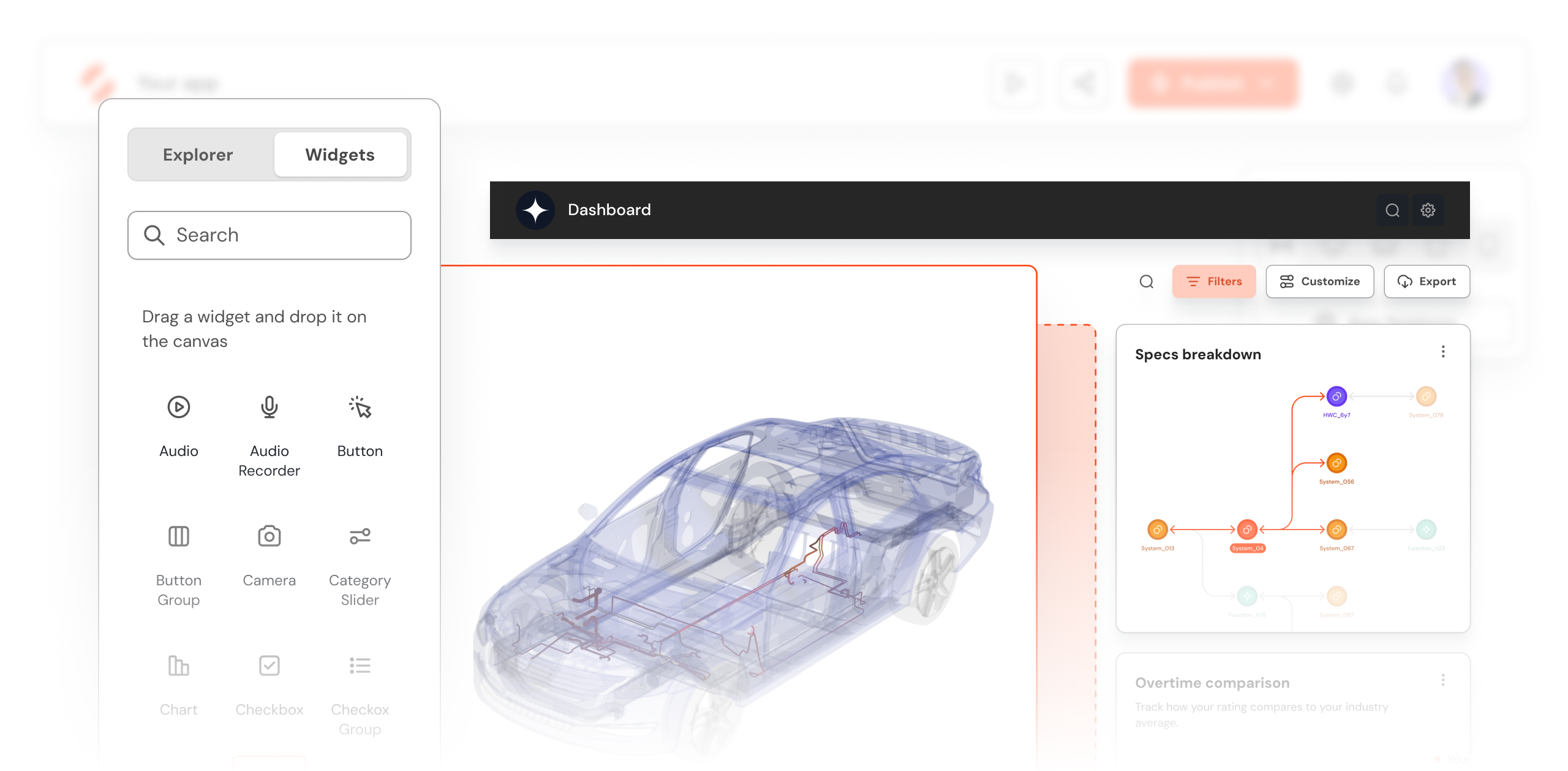The image size is (1568, 771).
Task: Toggle the Filters panel
Action: pos(1214,281)
